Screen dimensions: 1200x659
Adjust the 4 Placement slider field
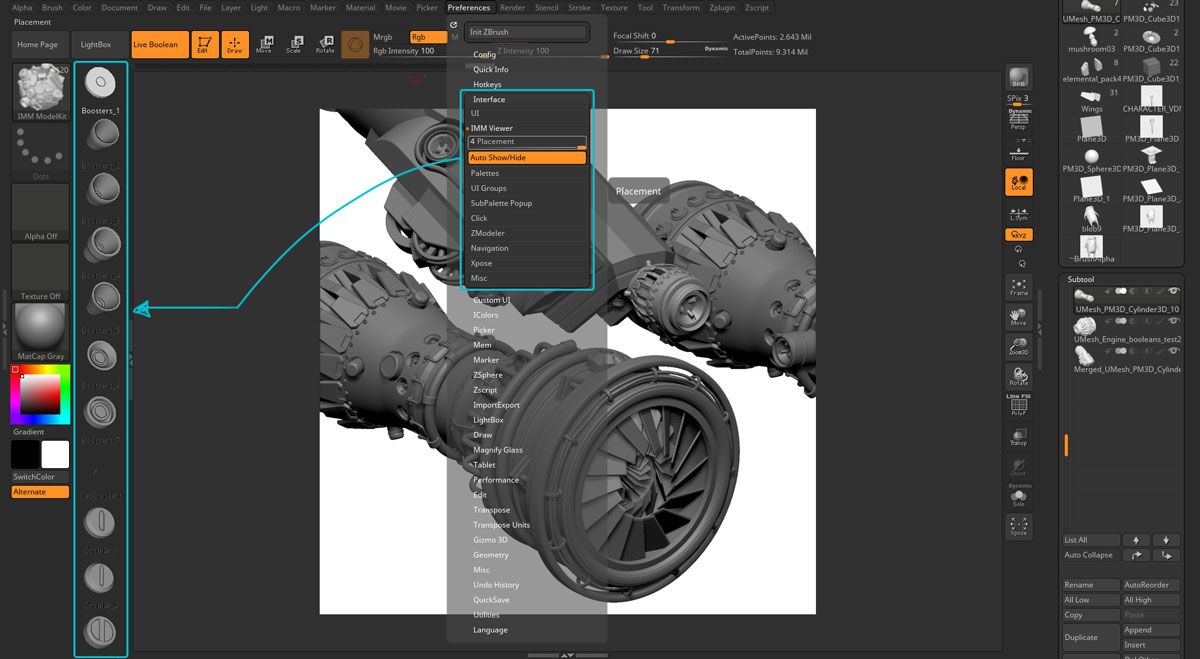[527, 143]
